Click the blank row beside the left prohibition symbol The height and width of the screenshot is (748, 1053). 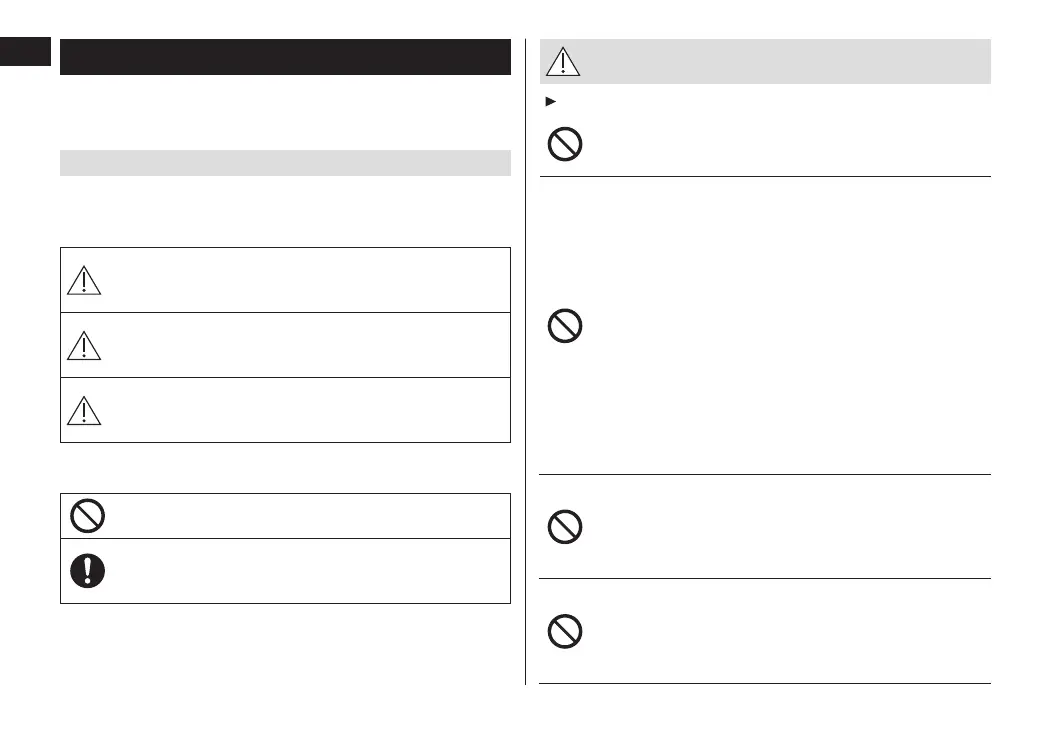[300, 515]
